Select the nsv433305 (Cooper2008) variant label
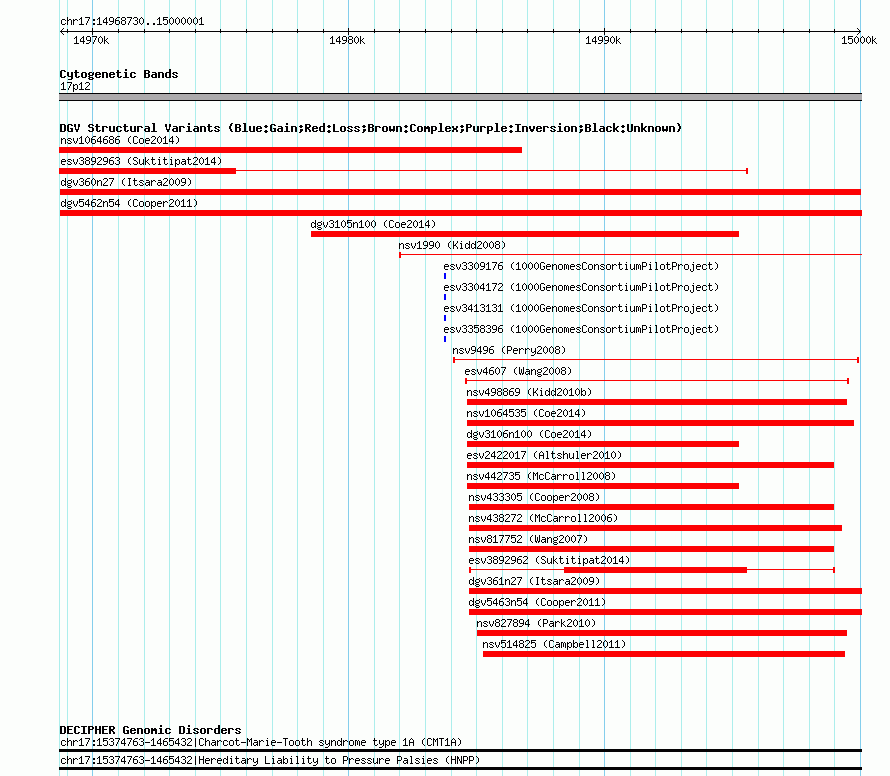 pyautogui.click(x=534, y=497)
